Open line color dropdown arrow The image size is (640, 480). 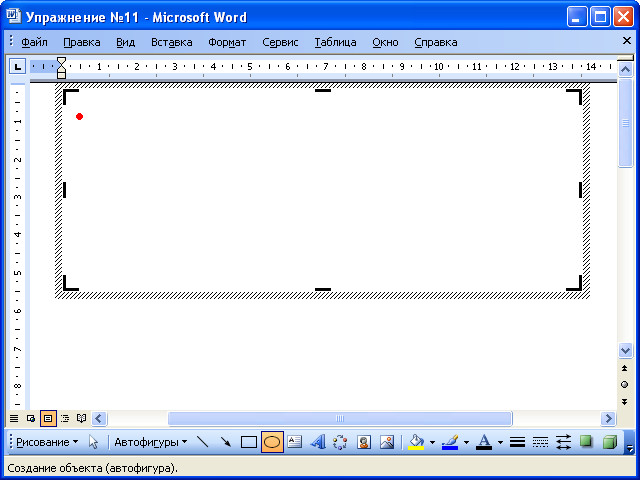pos(466,442)
